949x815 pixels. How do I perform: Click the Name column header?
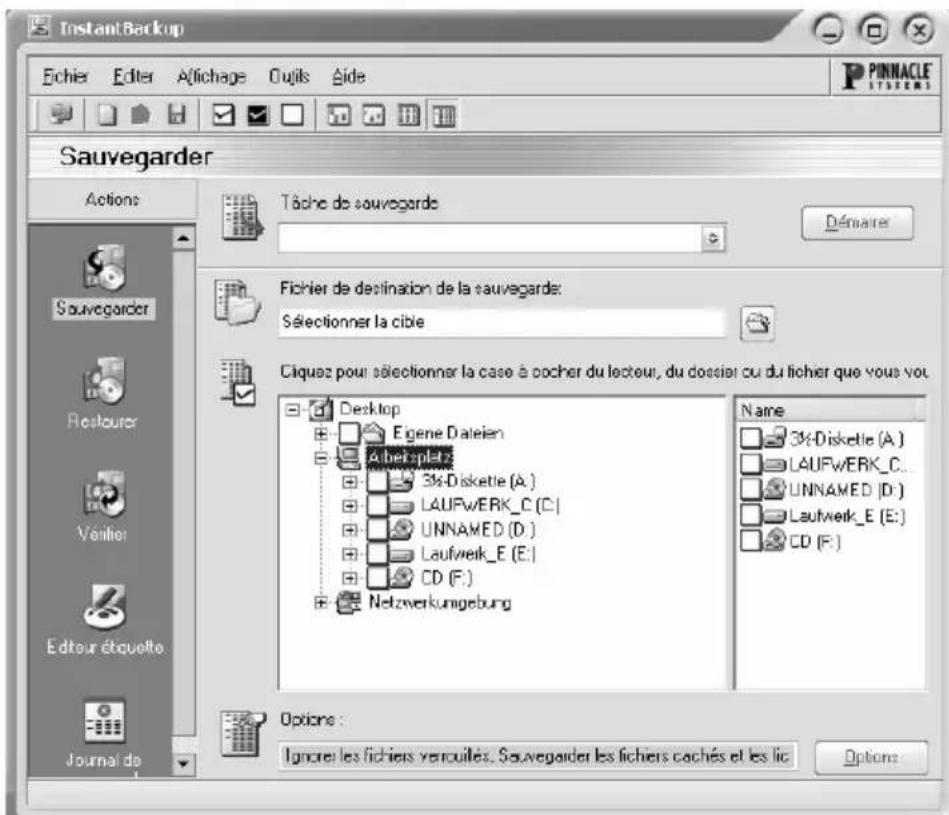coord(829,410)
